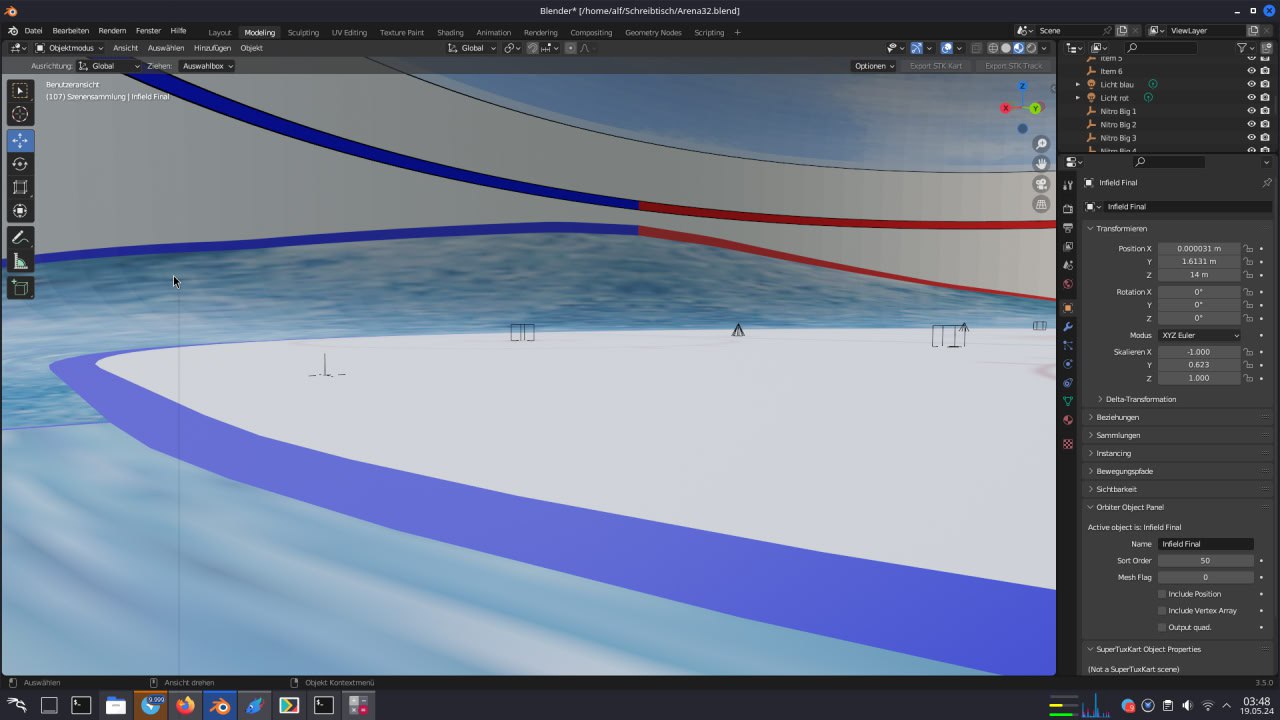This screenshot has height=720, width=1280.
Task: Hide Licht blau in outliner
Action: pos(1251,85)
